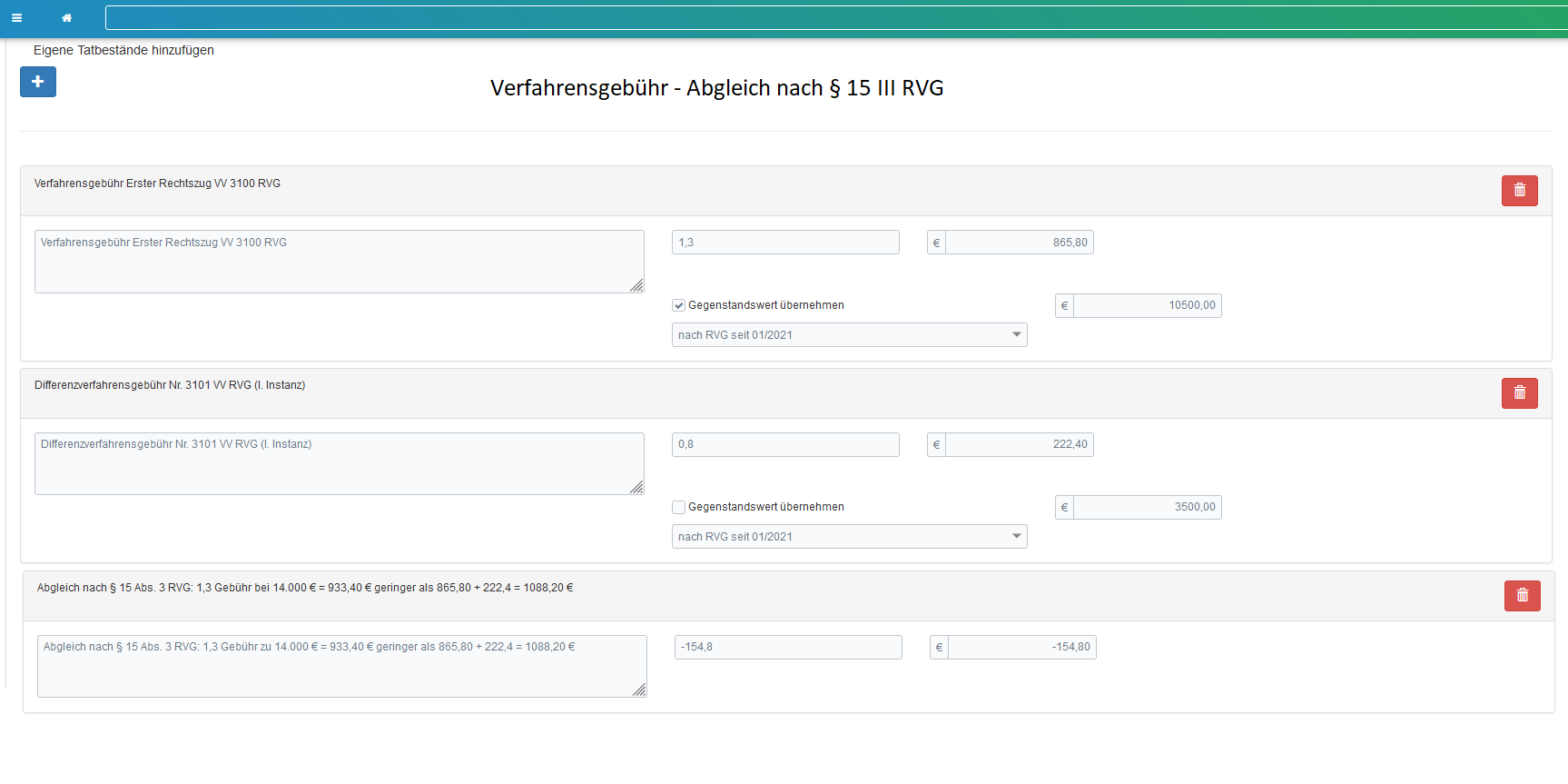Go to home via the house icon
The image size is (1568, 784).
tap(66, 18)
